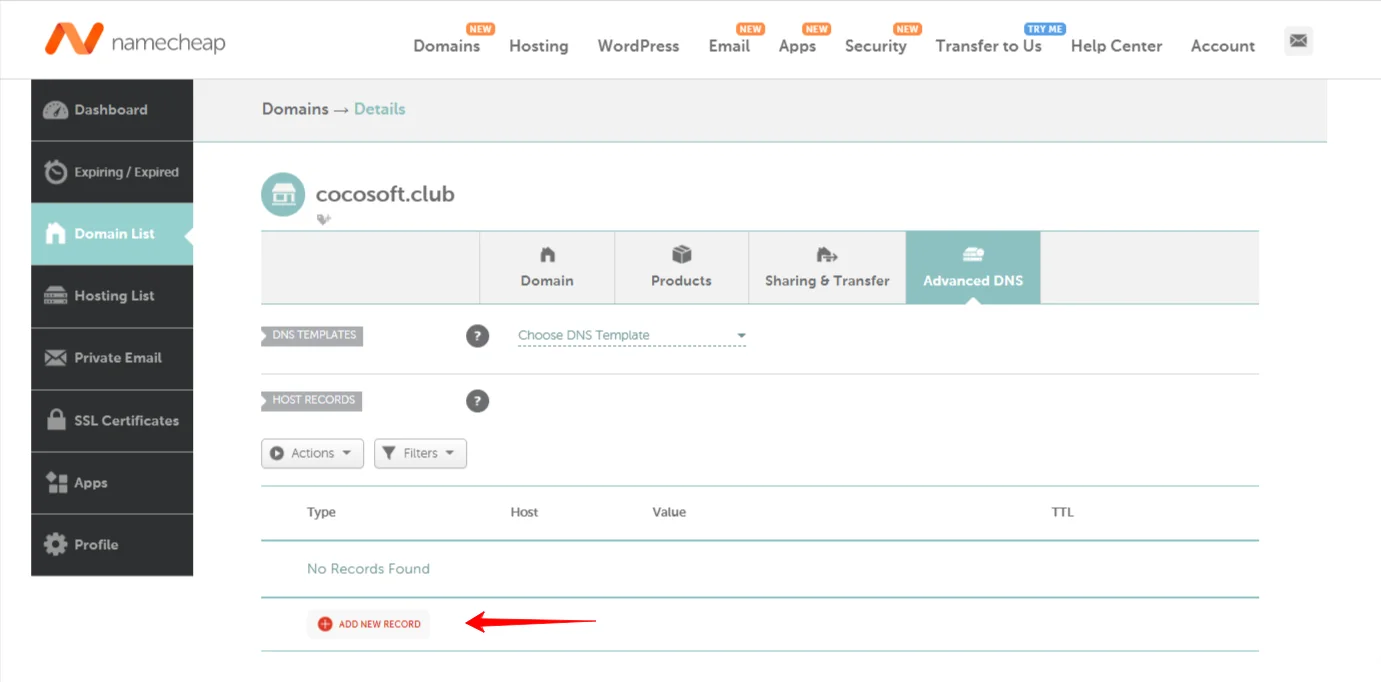Open the Apps top menu

tap(797, 46)
